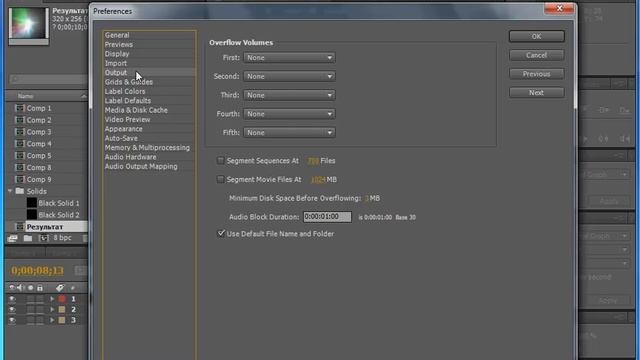Click the solo column header icon

pos(31,288)
